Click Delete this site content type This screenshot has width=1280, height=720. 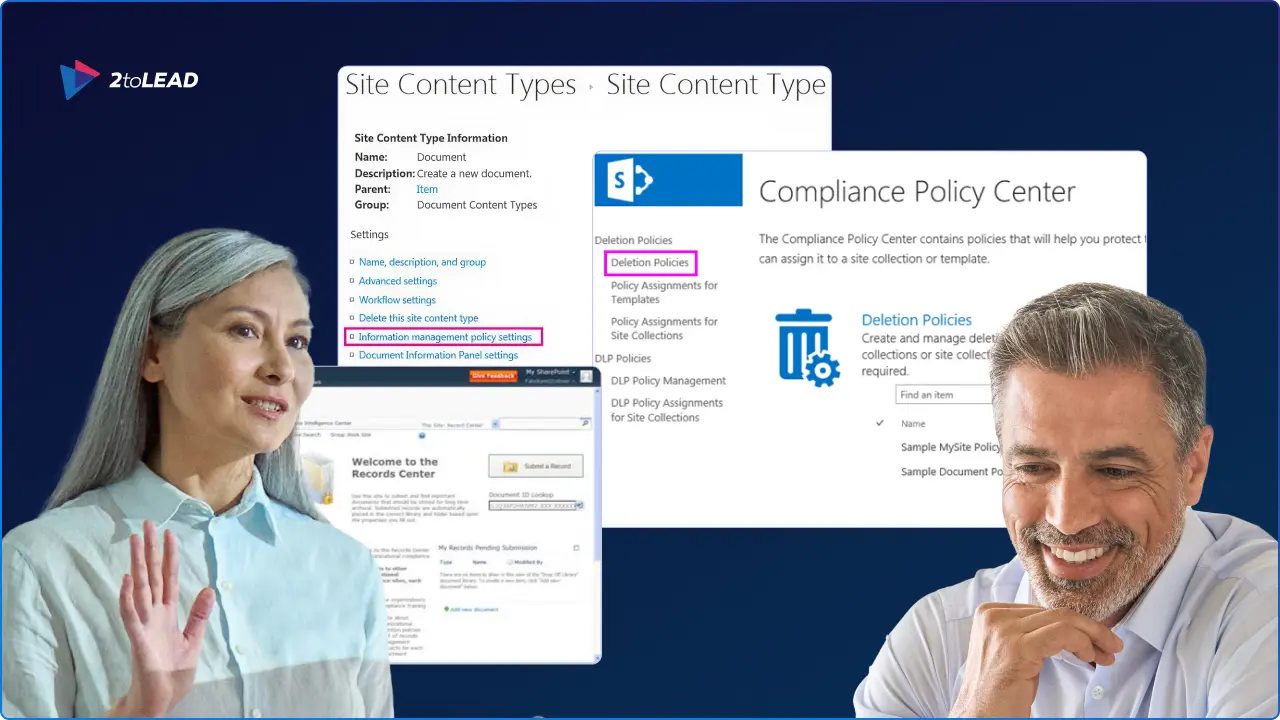(418, 318)
